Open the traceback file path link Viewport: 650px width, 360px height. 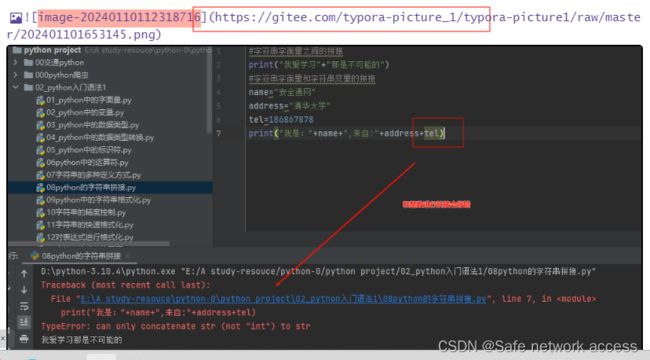click(x=283, y=299)
